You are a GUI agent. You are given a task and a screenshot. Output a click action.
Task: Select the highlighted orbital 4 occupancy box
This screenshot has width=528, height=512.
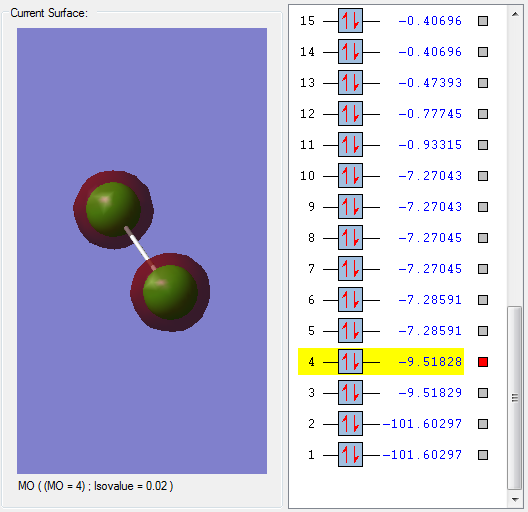(x=350, y=362)
